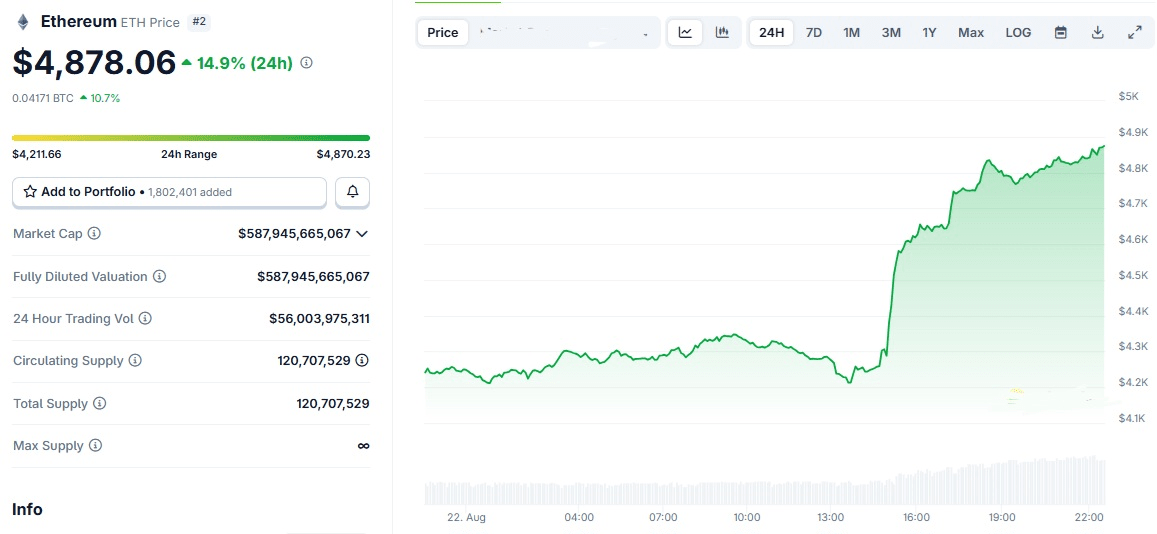Click the $5K axis label
The image size is (1157, 534).
1129,96
